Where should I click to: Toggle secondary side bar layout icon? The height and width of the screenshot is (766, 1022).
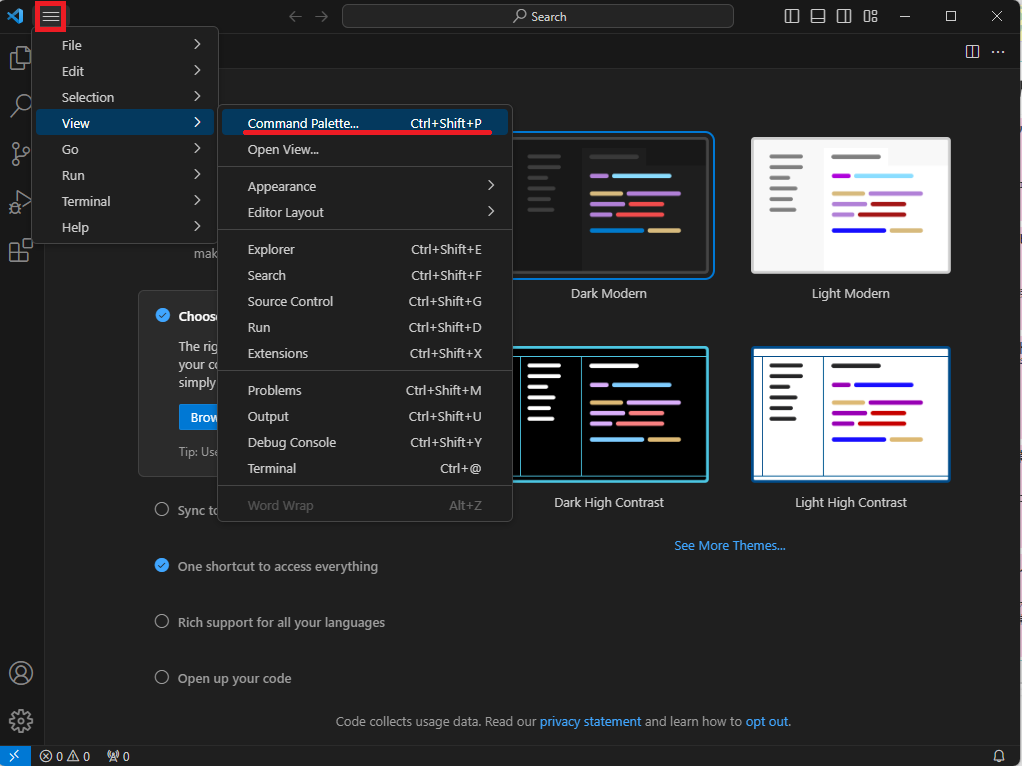coord(844,16)
